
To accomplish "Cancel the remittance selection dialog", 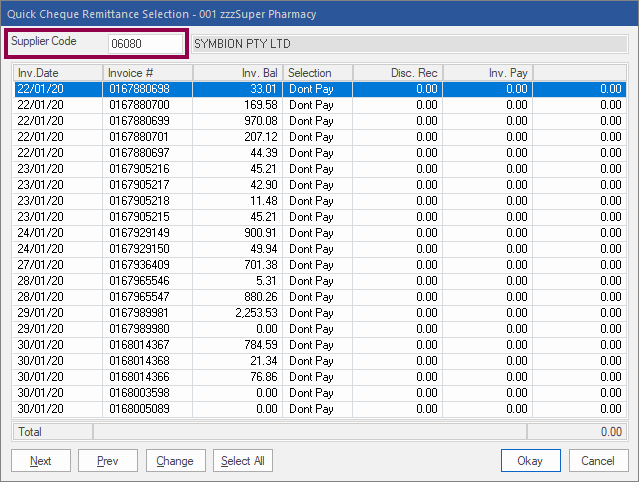I will coord(598,461).
